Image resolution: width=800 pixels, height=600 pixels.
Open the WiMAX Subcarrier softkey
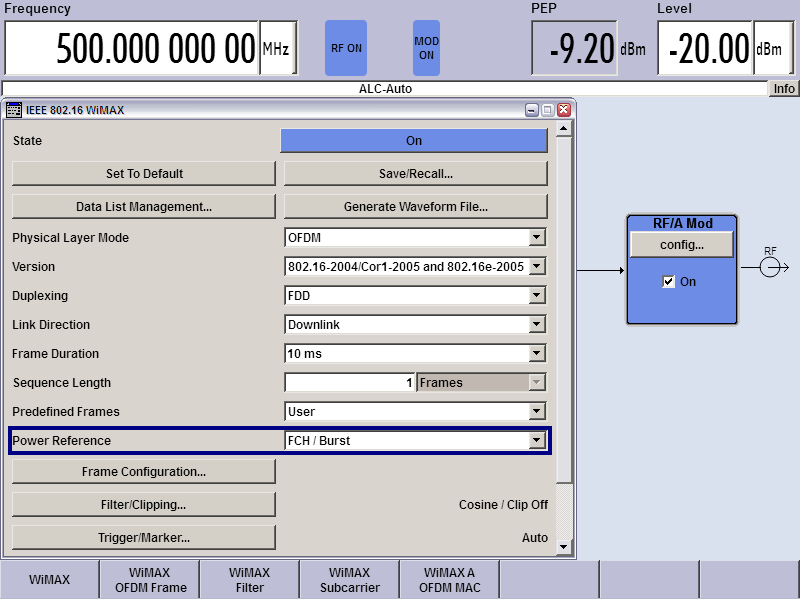coord(349,580)
